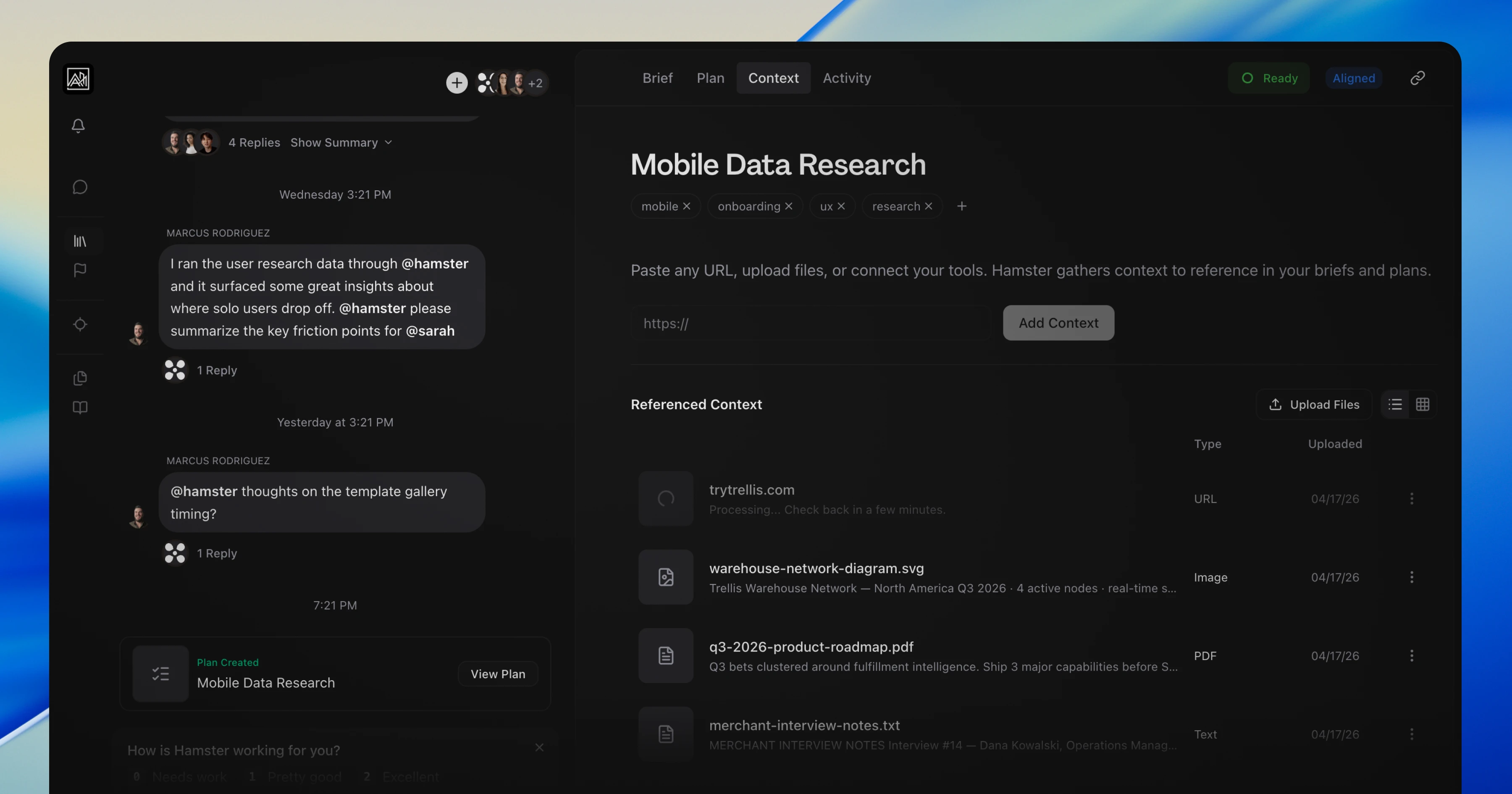Image resolution: width=1512 pixels, height=794 pixels.
Task: Open the documents icon in the sidebar
Action: (x=80, y=378)
